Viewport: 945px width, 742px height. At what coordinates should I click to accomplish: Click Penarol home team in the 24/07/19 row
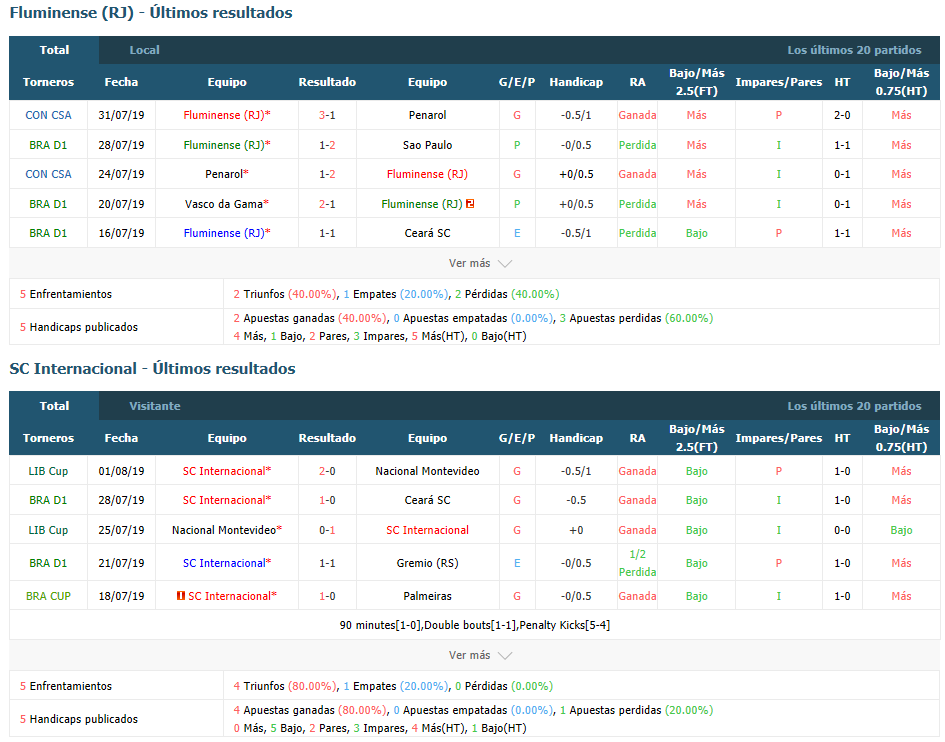(224, 174)
